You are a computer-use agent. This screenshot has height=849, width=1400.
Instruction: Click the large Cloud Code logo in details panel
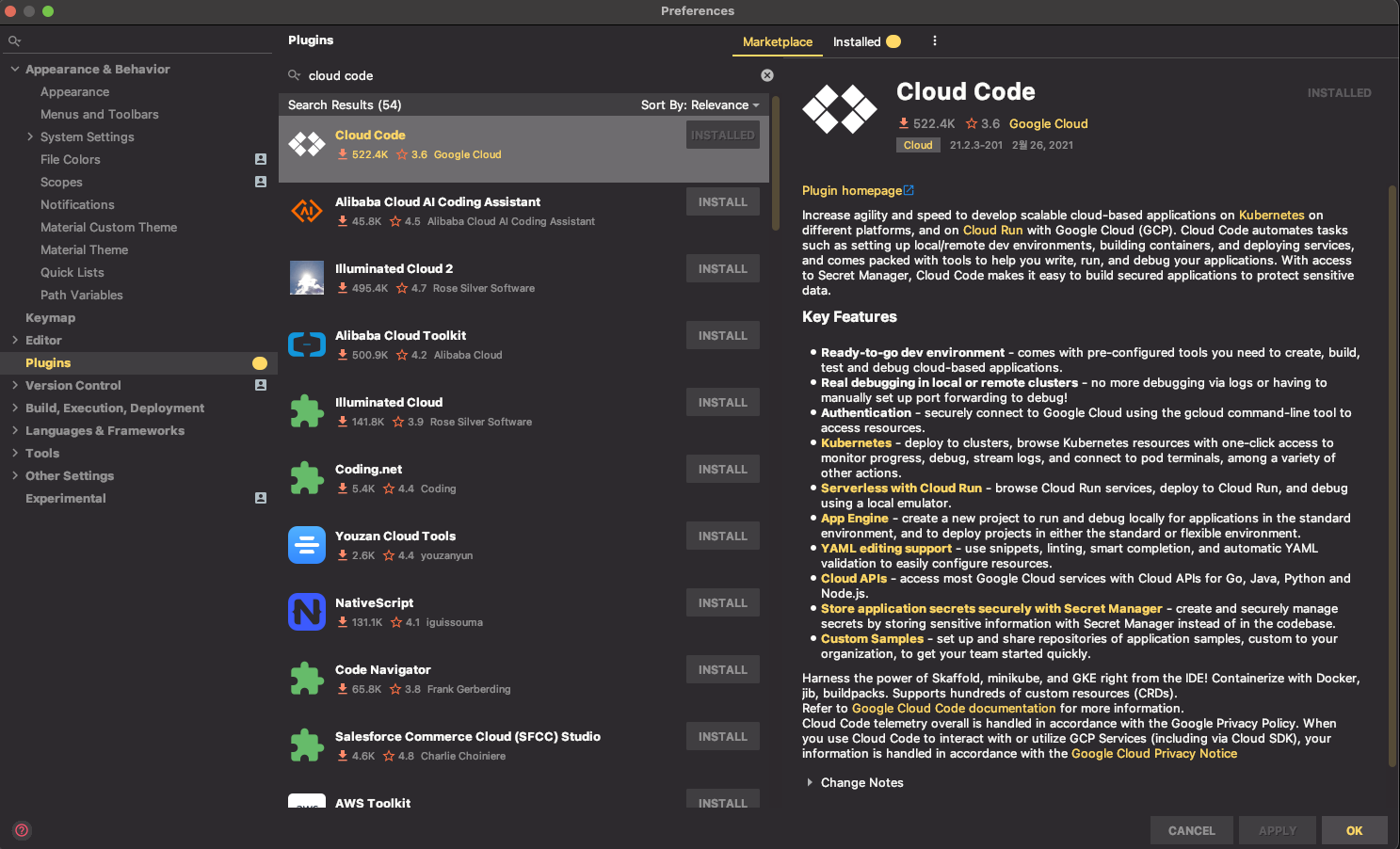point(840,108)
